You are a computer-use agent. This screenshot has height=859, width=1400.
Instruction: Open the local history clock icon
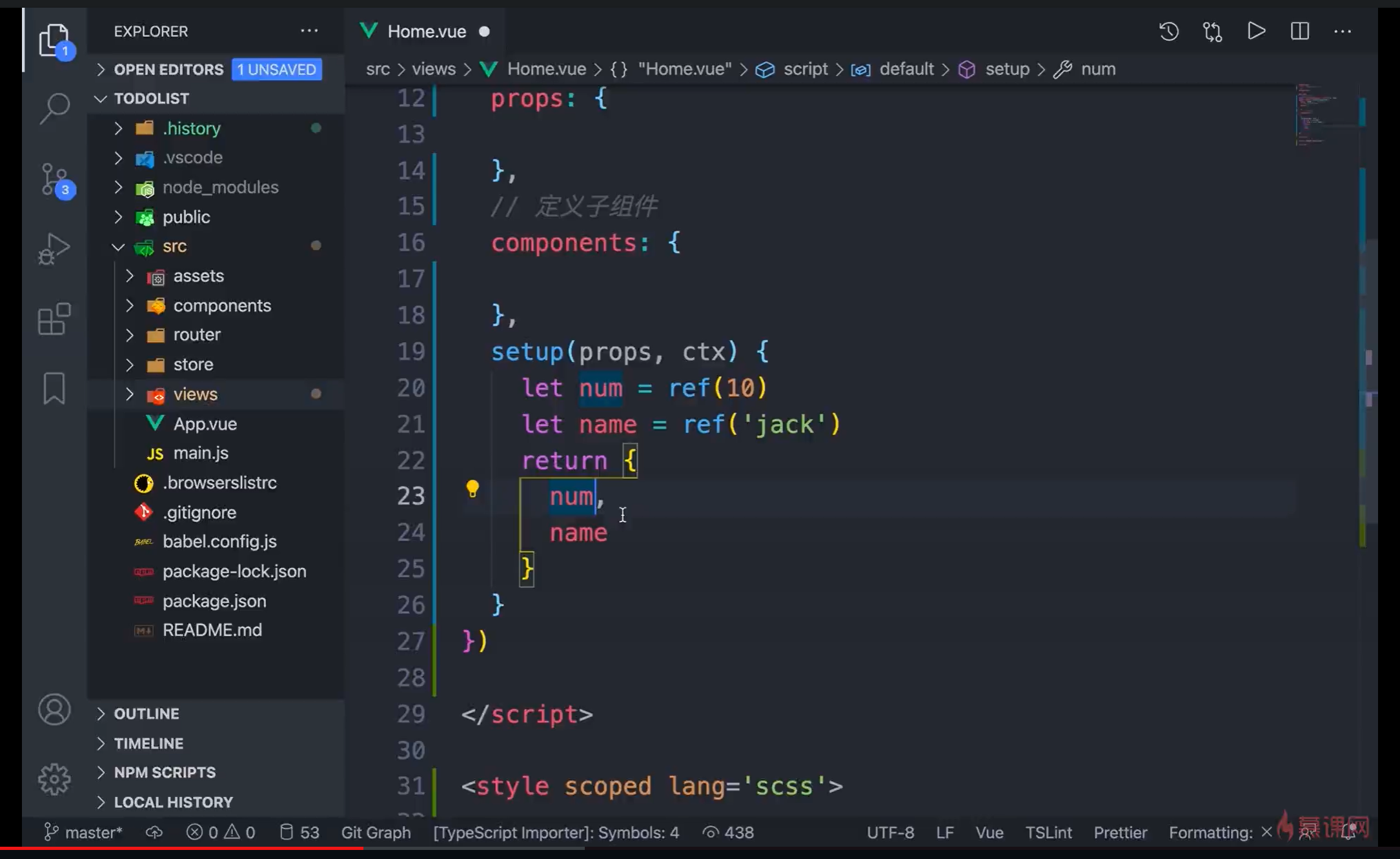[1168, 32]
